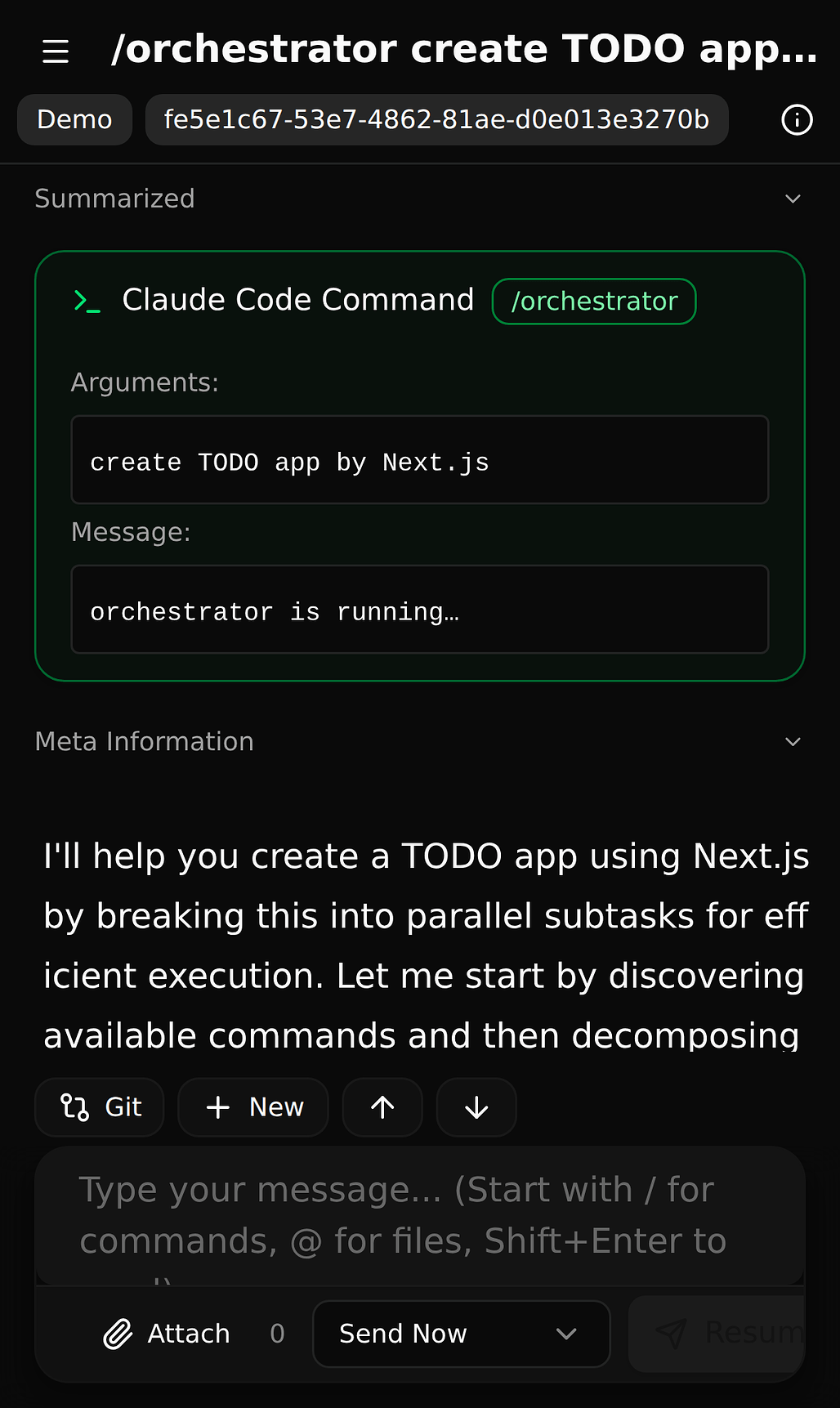Screen dimensions: 840x1408
Task: Click the attachment count number
Action: (x=277, y=1334)
